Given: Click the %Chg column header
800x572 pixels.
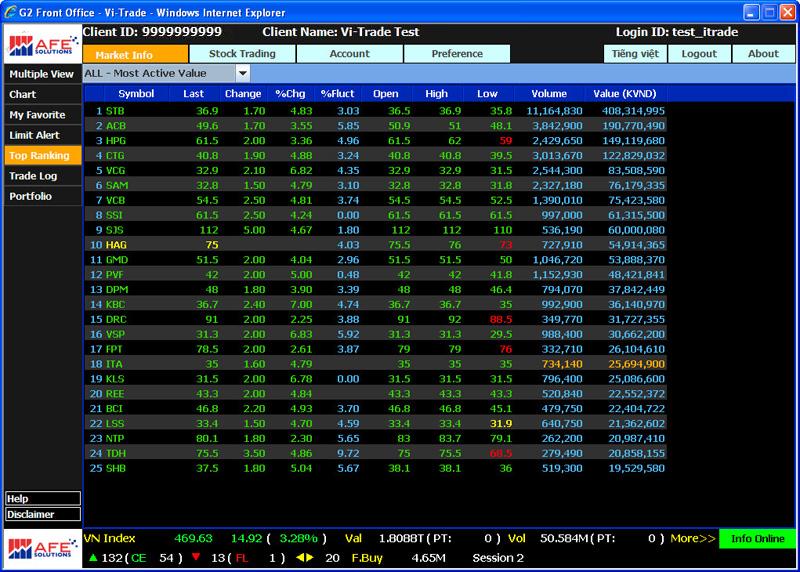Looking at the screenshot, I should [290, 94].
